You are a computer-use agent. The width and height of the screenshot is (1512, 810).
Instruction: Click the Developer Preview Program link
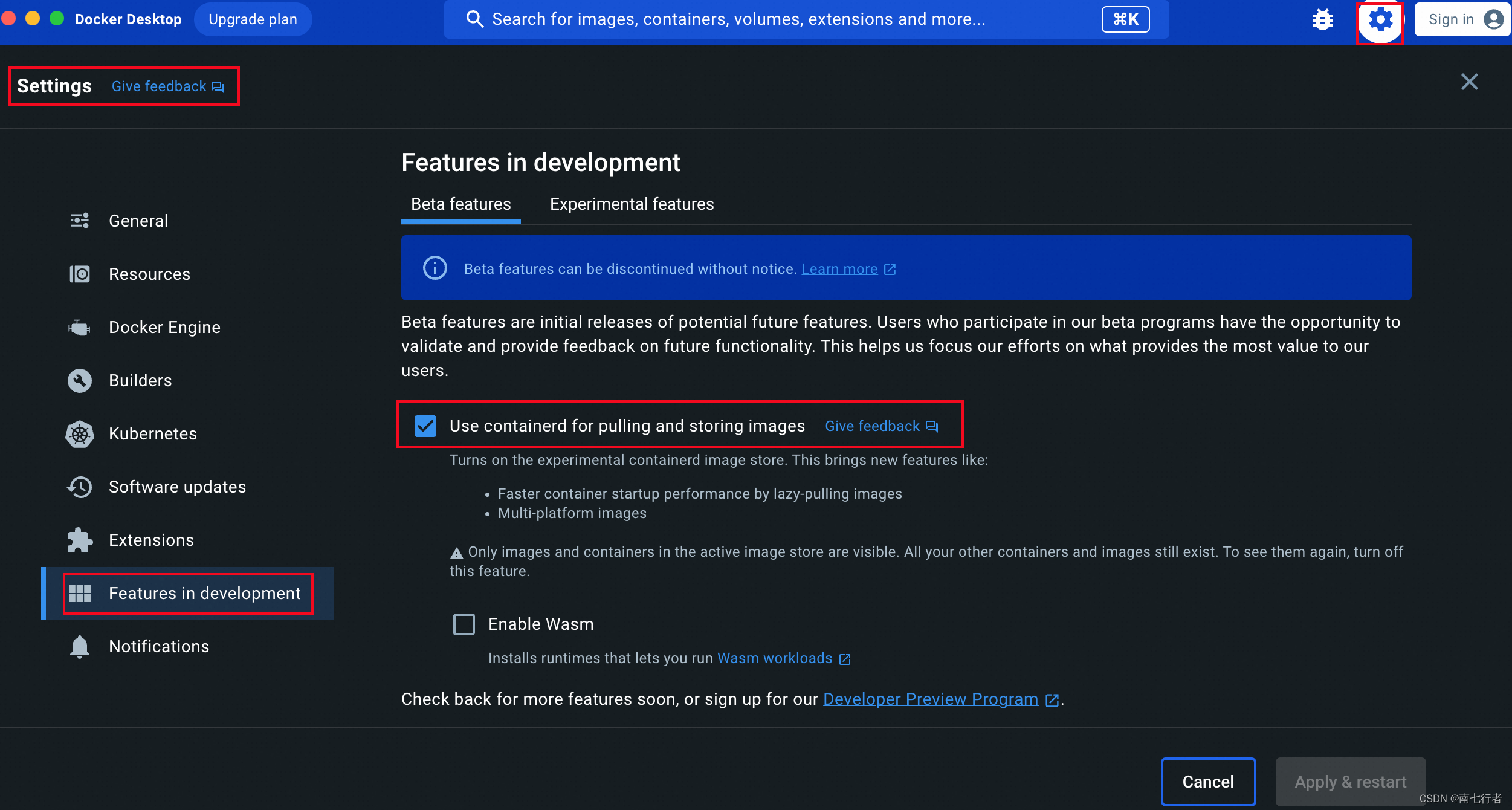931,699
